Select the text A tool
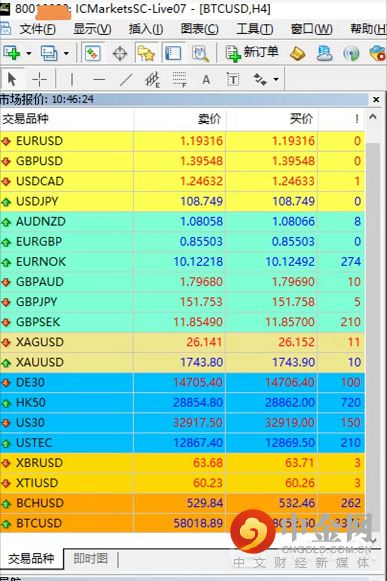Screen dimensions: 387x581 pyautogui.click(x=206, y=79)
